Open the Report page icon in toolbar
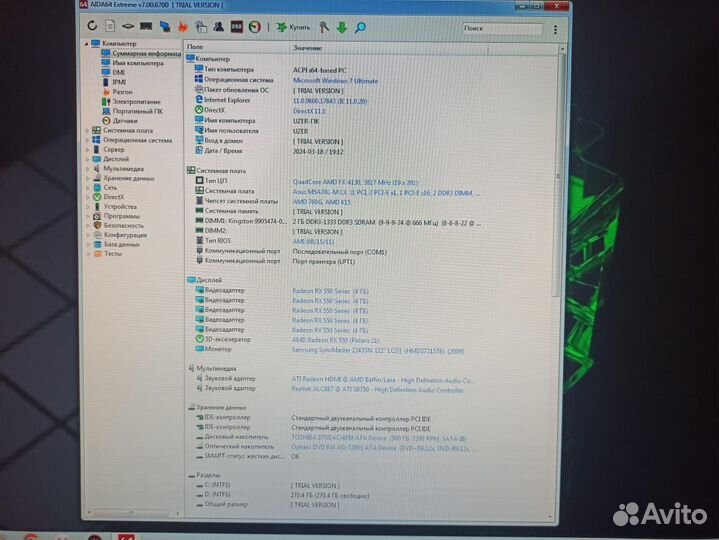This screenshot has width=719, height=540. click(109, 26)
